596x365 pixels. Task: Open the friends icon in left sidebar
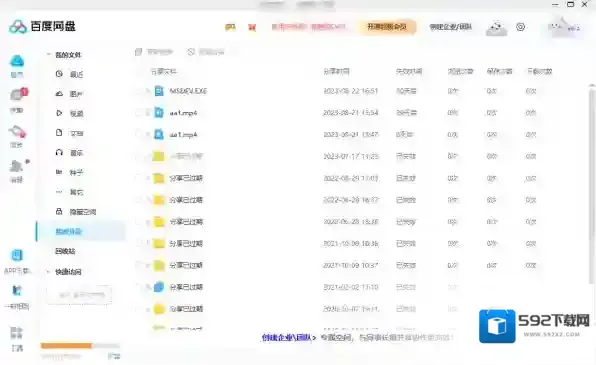click(17, 166)
